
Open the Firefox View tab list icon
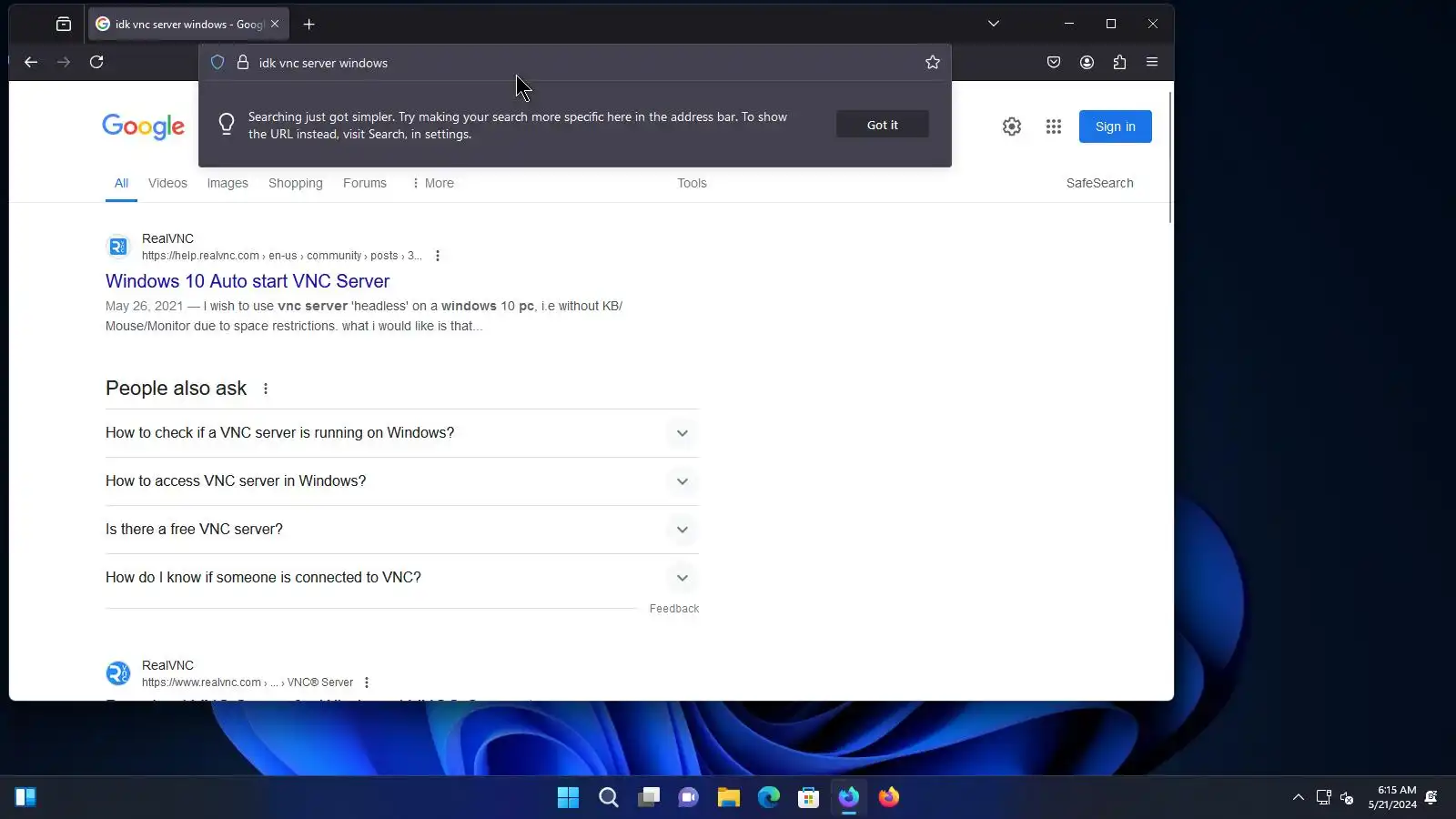click(64, 25)
